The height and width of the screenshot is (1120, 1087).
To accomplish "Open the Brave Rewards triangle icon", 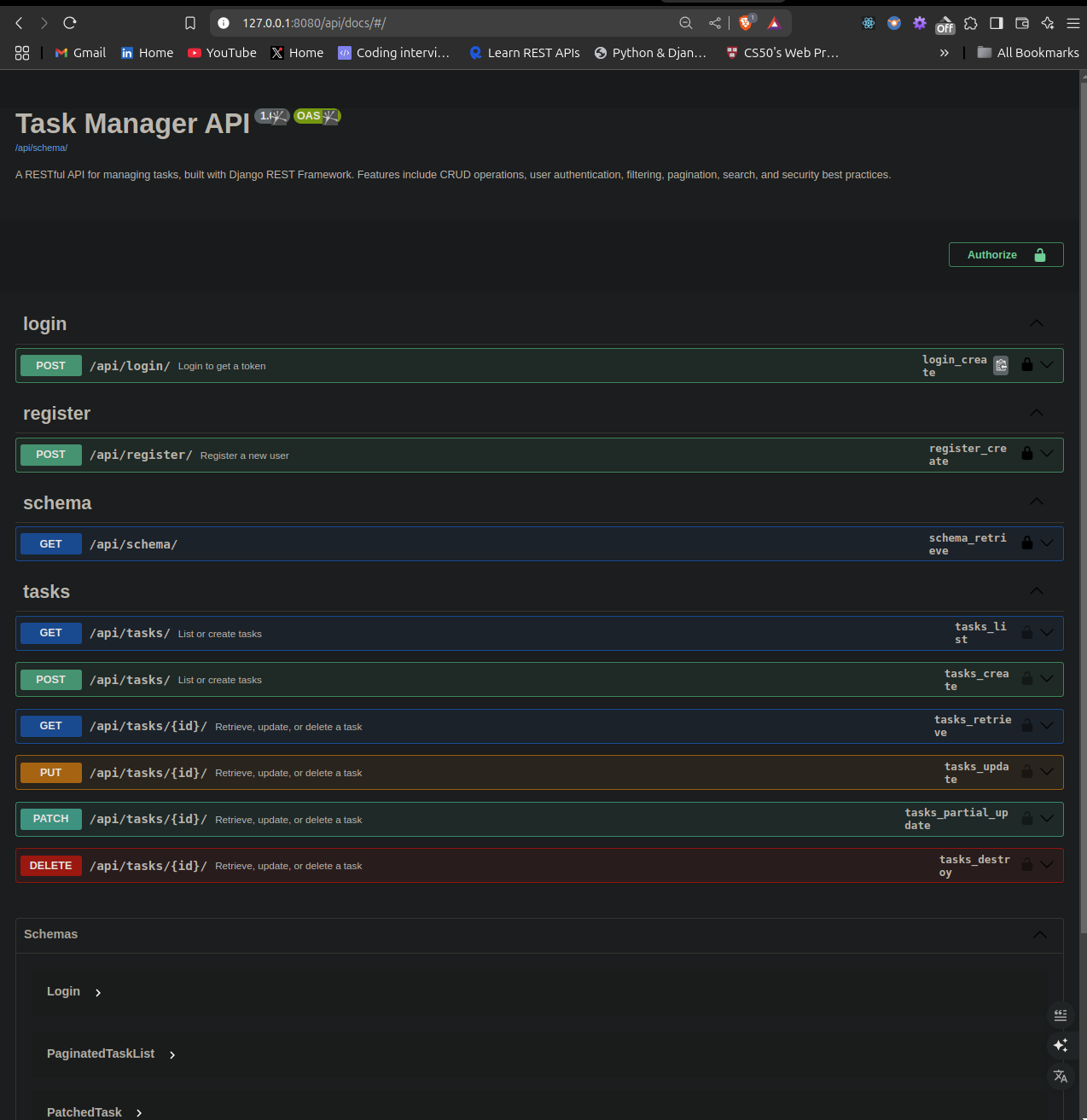I will click(x=774, y=23).
